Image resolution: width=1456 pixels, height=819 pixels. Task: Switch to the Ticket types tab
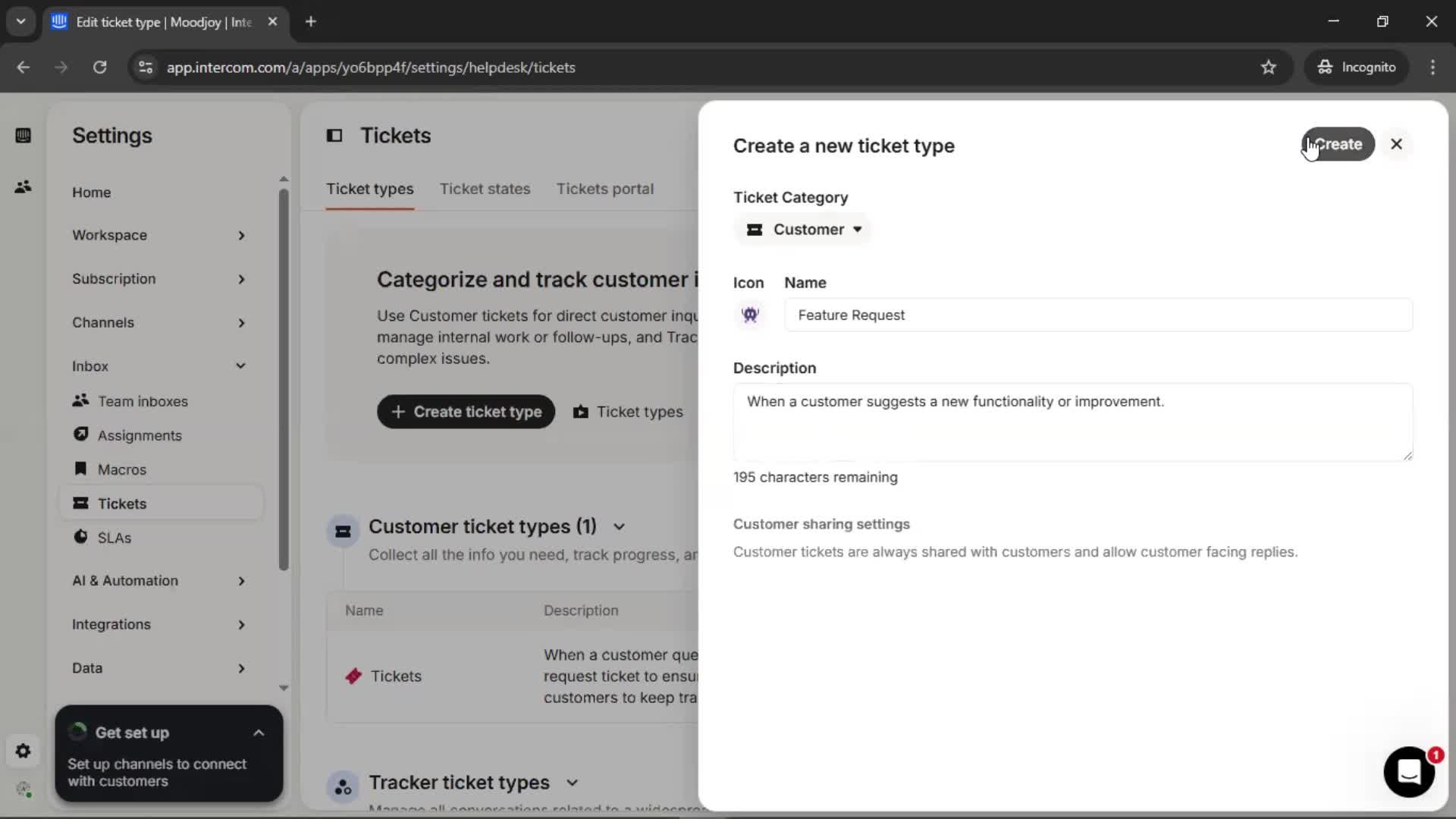[x=370, y=189]
